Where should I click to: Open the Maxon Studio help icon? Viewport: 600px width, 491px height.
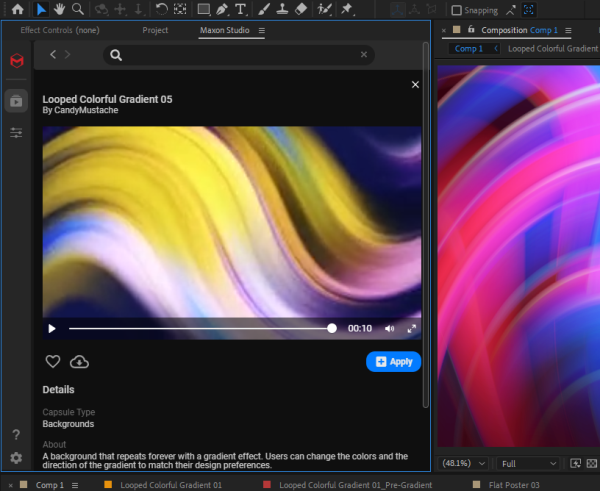[x=16, y=435]
